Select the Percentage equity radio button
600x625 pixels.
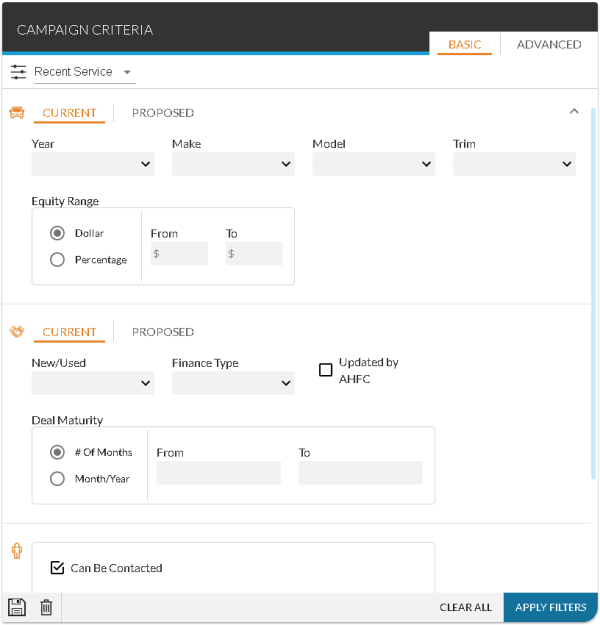[57, 260]
